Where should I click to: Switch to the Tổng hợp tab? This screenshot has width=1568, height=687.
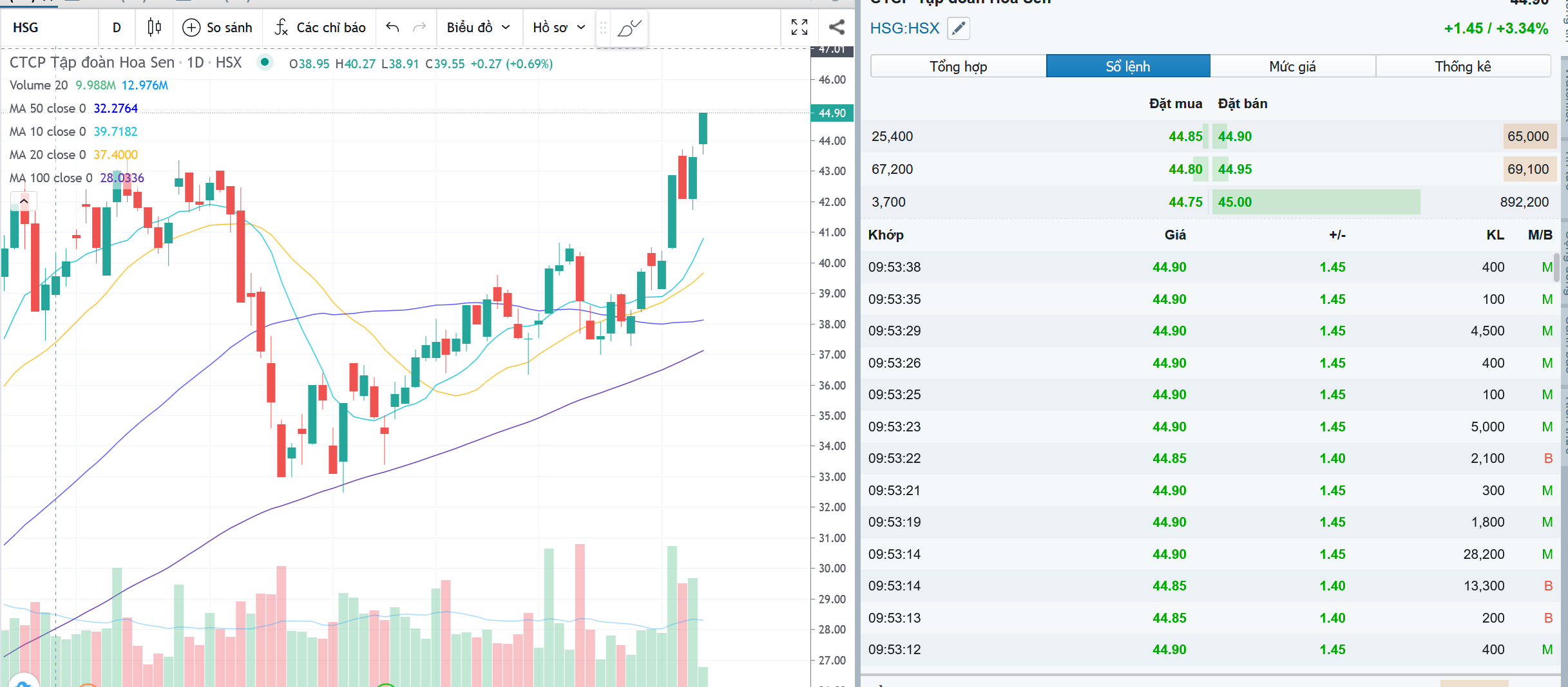958,66
